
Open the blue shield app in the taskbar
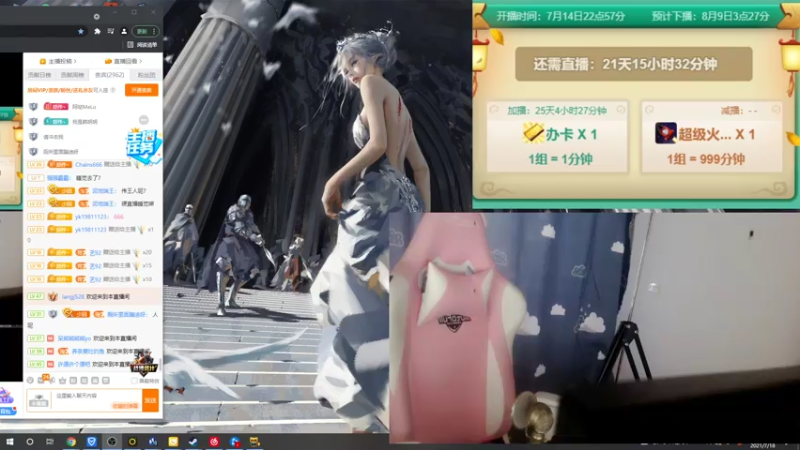pyautogui.click(x=91, y=442)
